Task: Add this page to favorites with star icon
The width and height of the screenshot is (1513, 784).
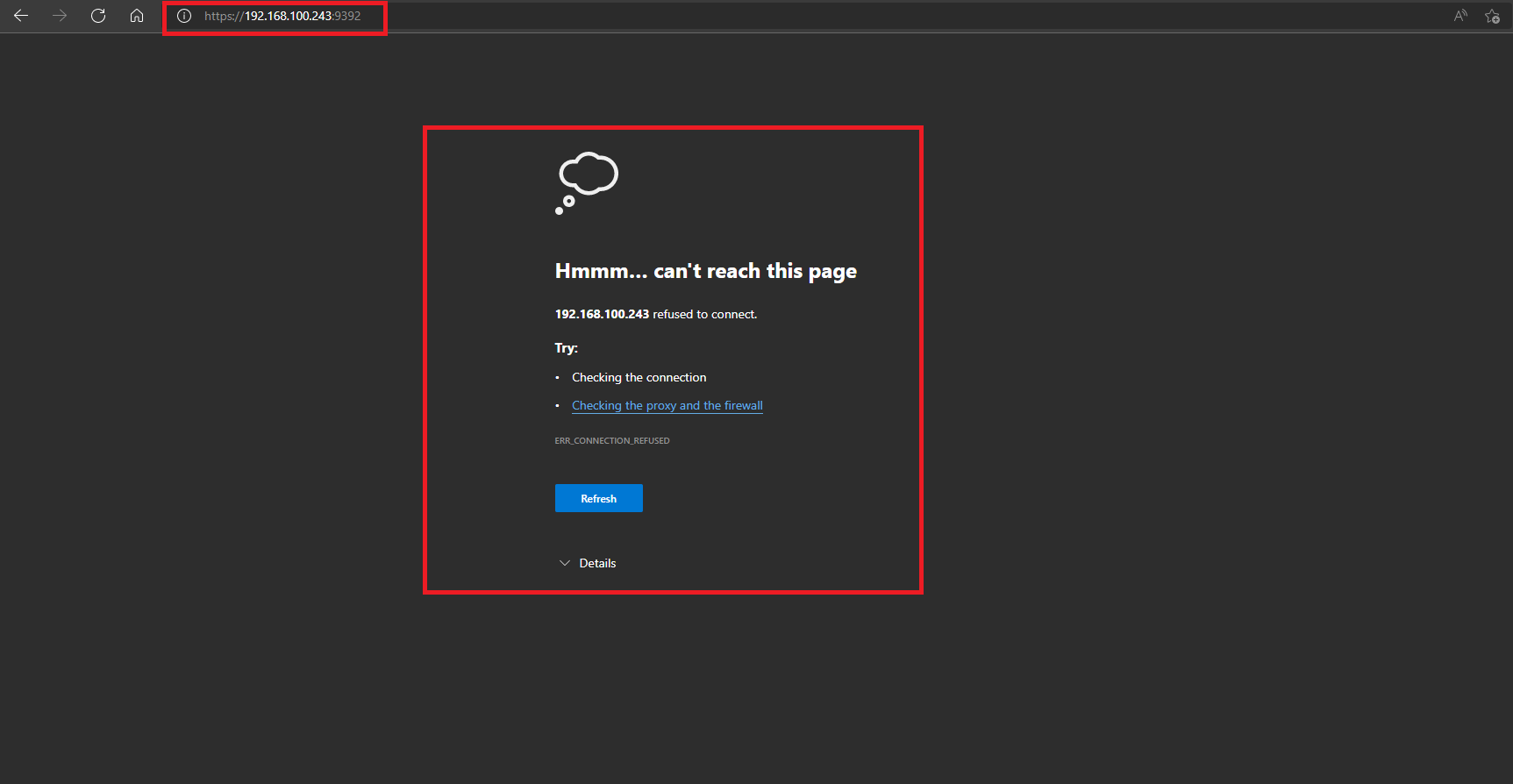Action: (x=1492, y=16)
